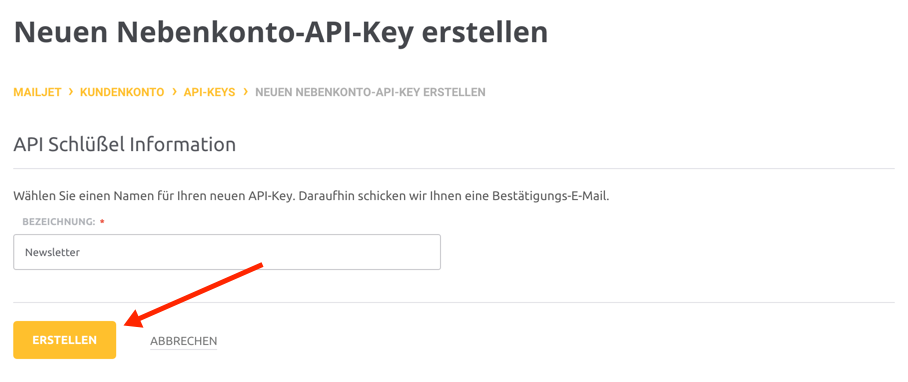Screen dimensions: 908x382
Task: Click the red arrow annotation head
Action: click(136, 321)
